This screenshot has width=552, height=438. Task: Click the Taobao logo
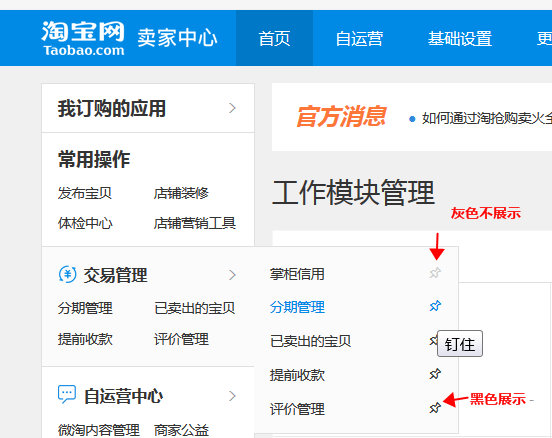[x=83, y=38]
